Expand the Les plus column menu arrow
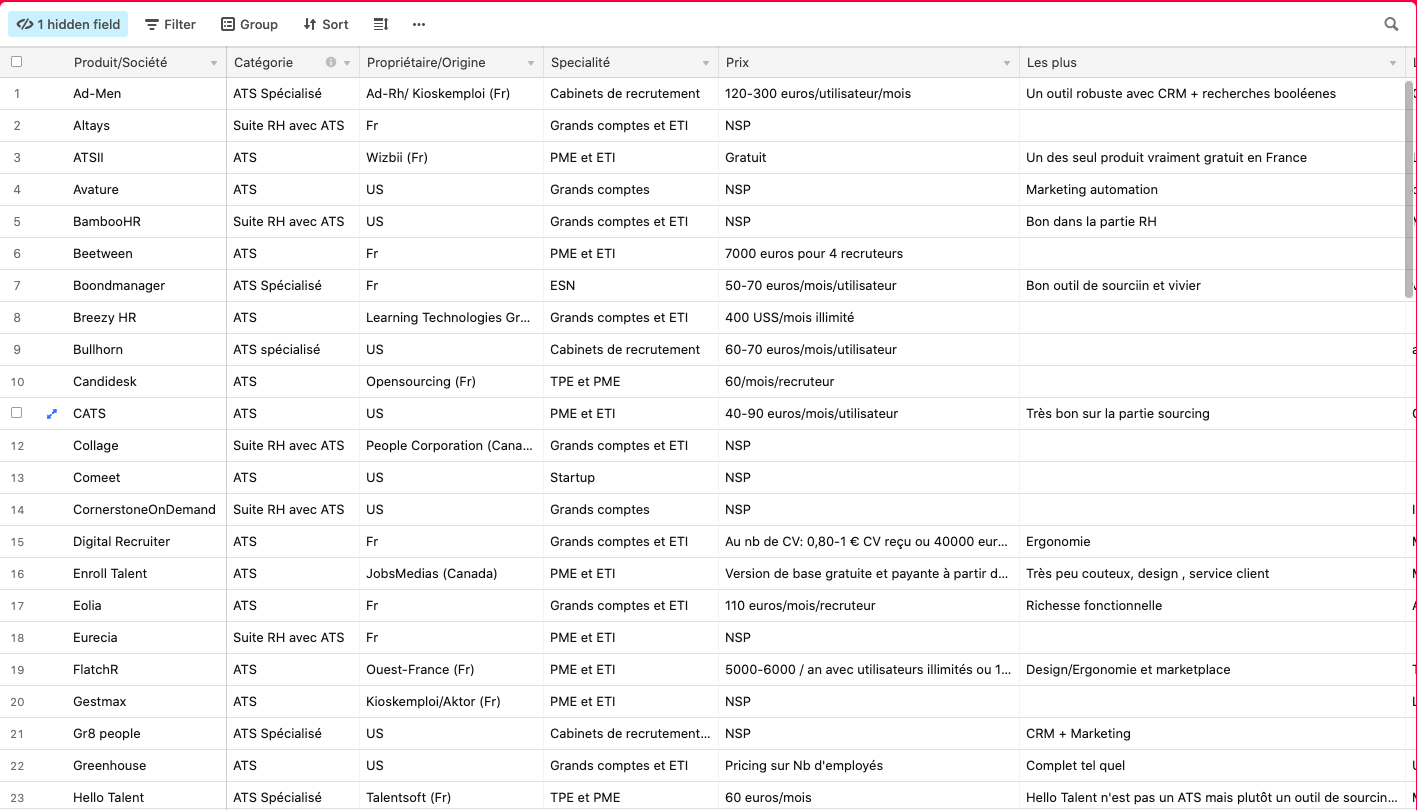1417x810 pixels. click(x=1393, y=63)
